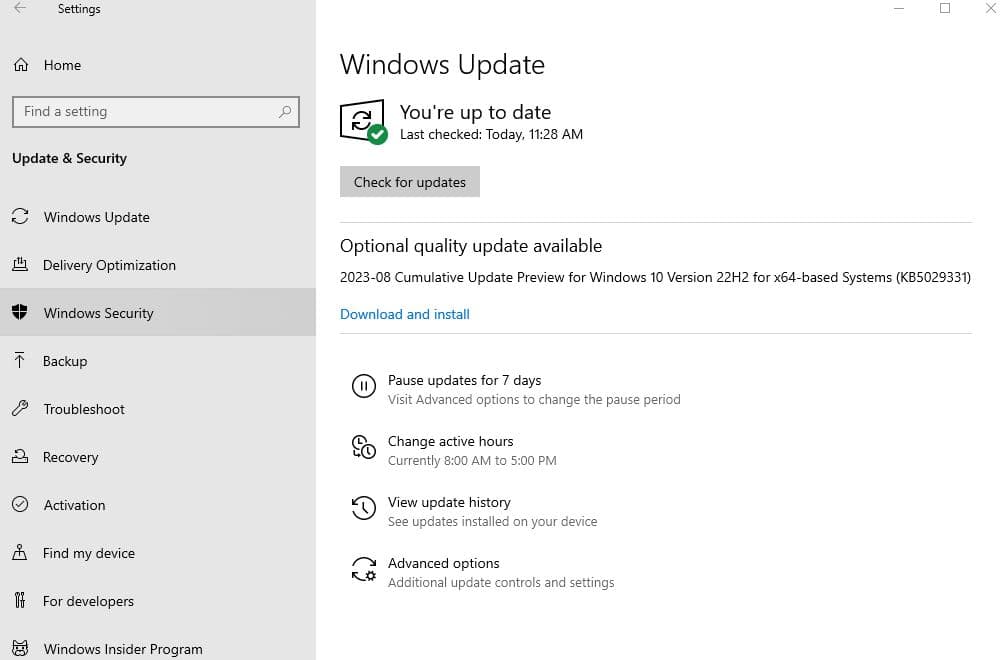The width and height of the screenshot is (1006, 660).
Task: Open Windows Insider Program settings
Action: coord(158,645)
